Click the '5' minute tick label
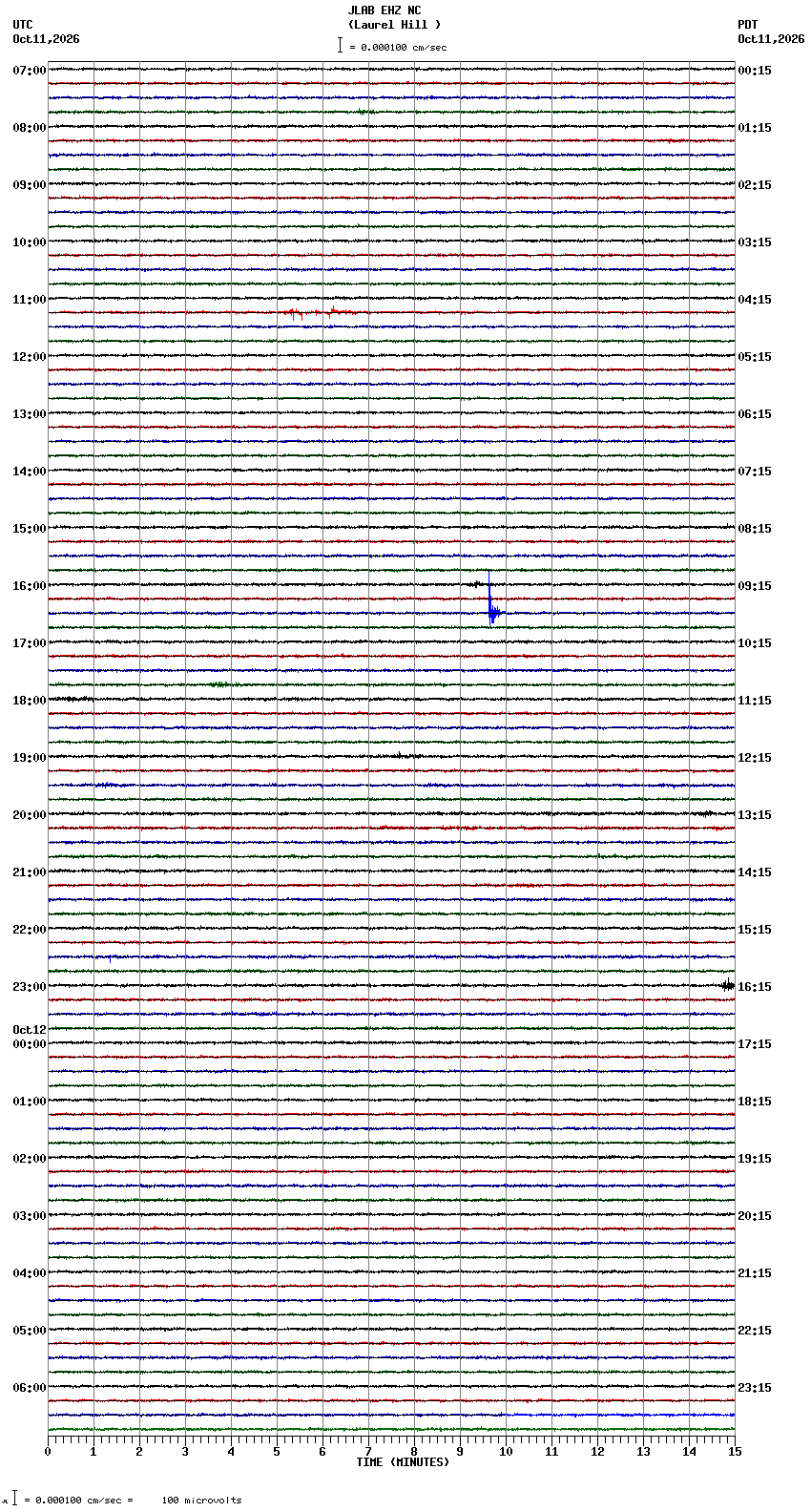This screenshot has width=811, height=1512. [277, 1452]
